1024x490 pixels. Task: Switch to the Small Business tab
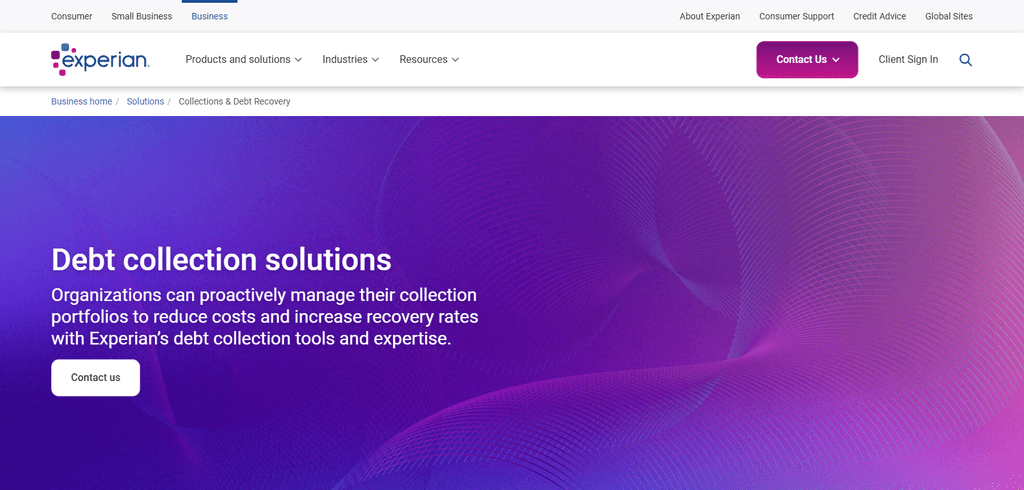click(142, 16)
